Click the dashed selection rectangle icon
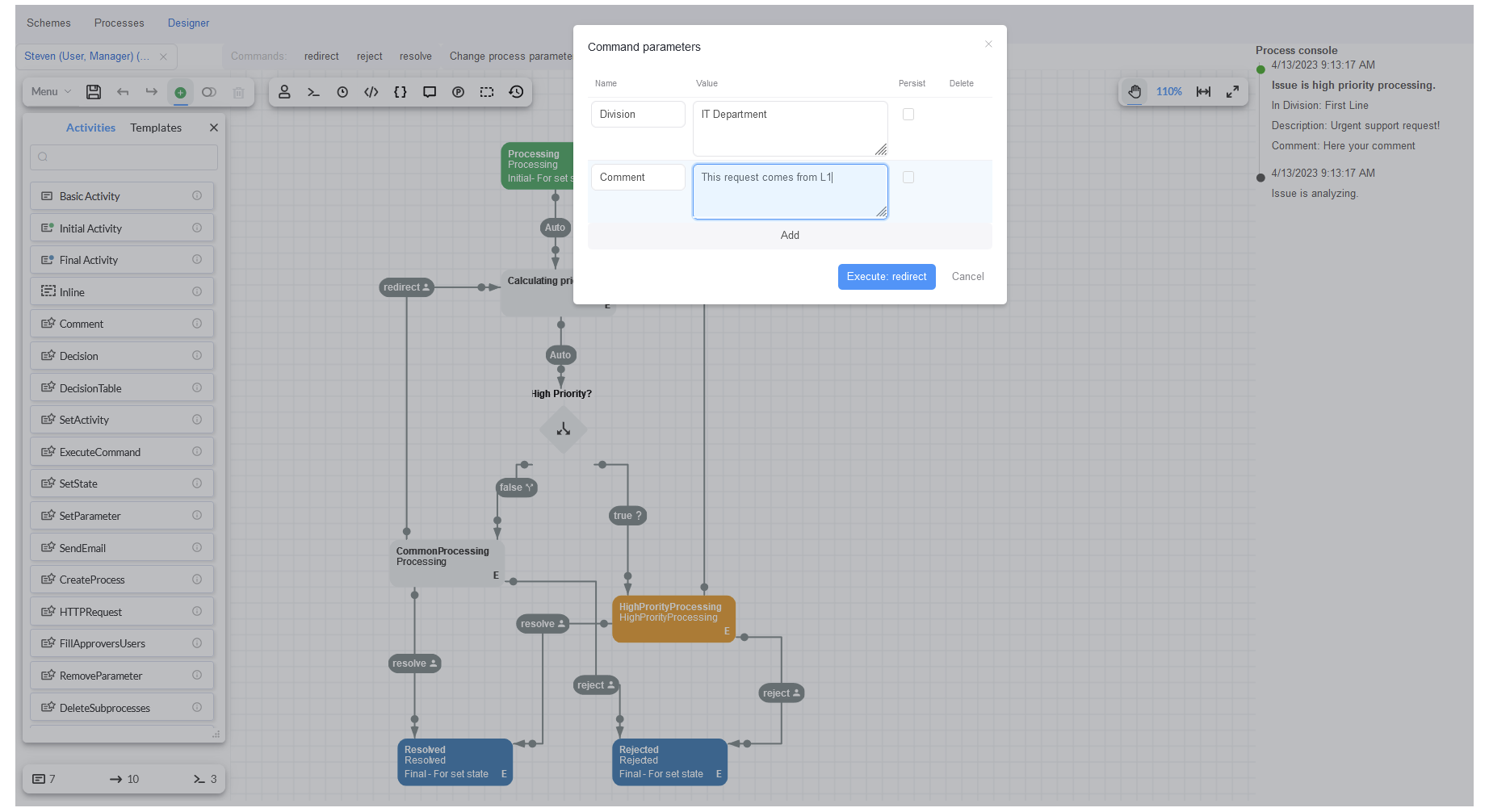Image resolution: width=1489 pixels, height=812 pixels. click(x=487, y=92)
